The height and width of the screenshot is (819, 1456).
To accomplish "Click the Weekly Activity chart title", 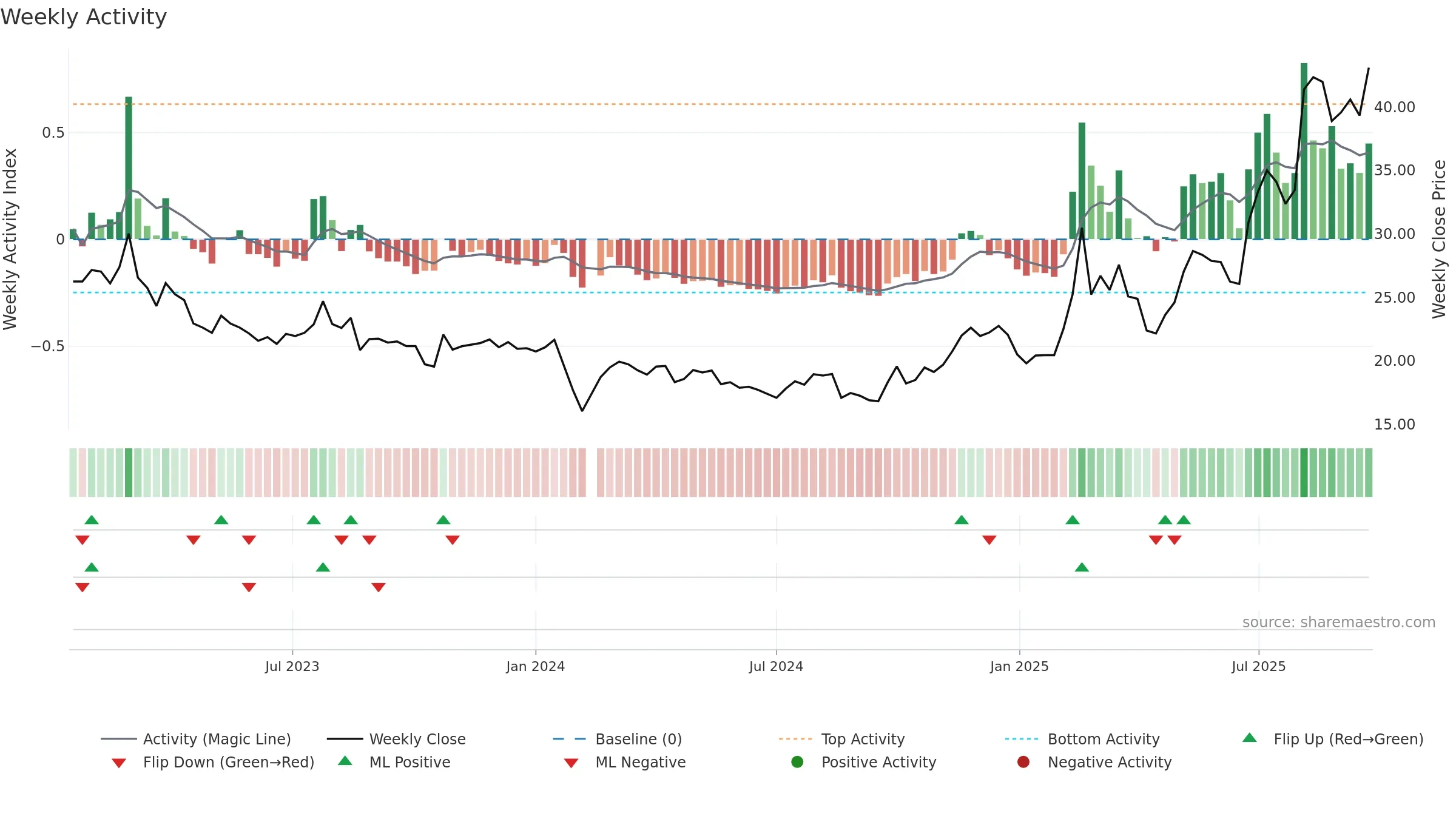I will [84, 17].
